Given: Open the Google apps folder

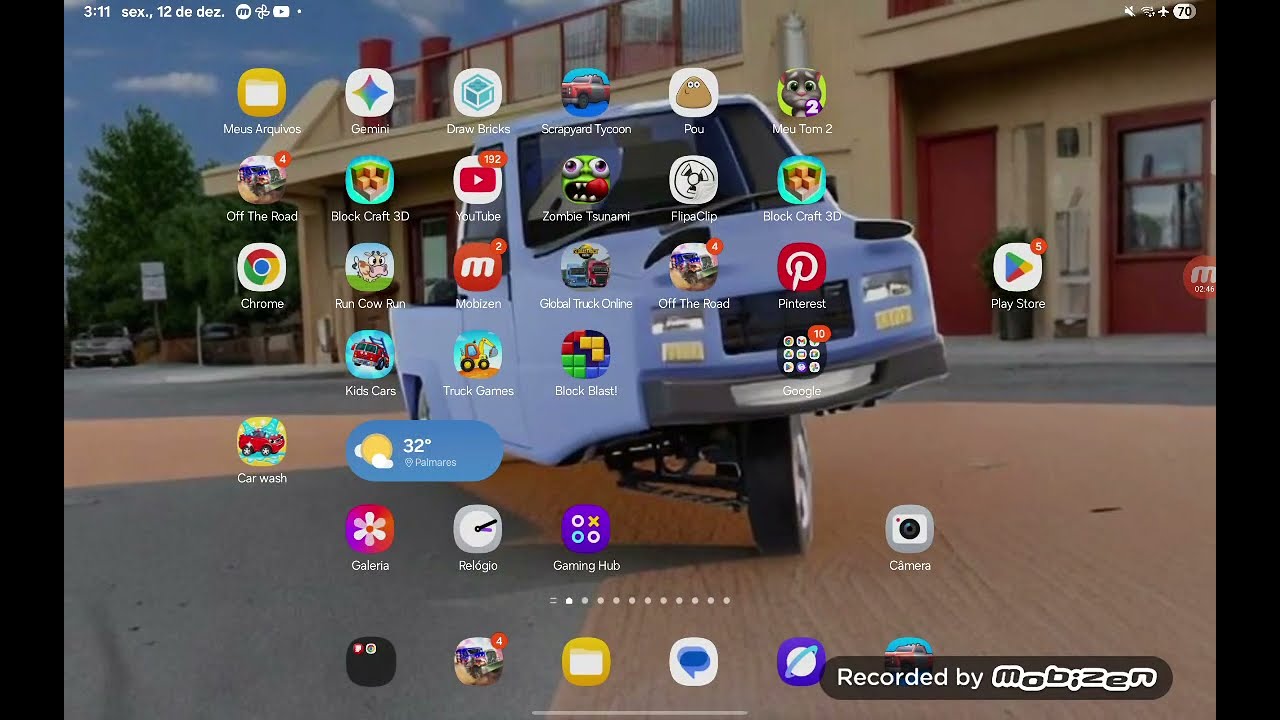Looking at the screenshot, I should point(802,354).
